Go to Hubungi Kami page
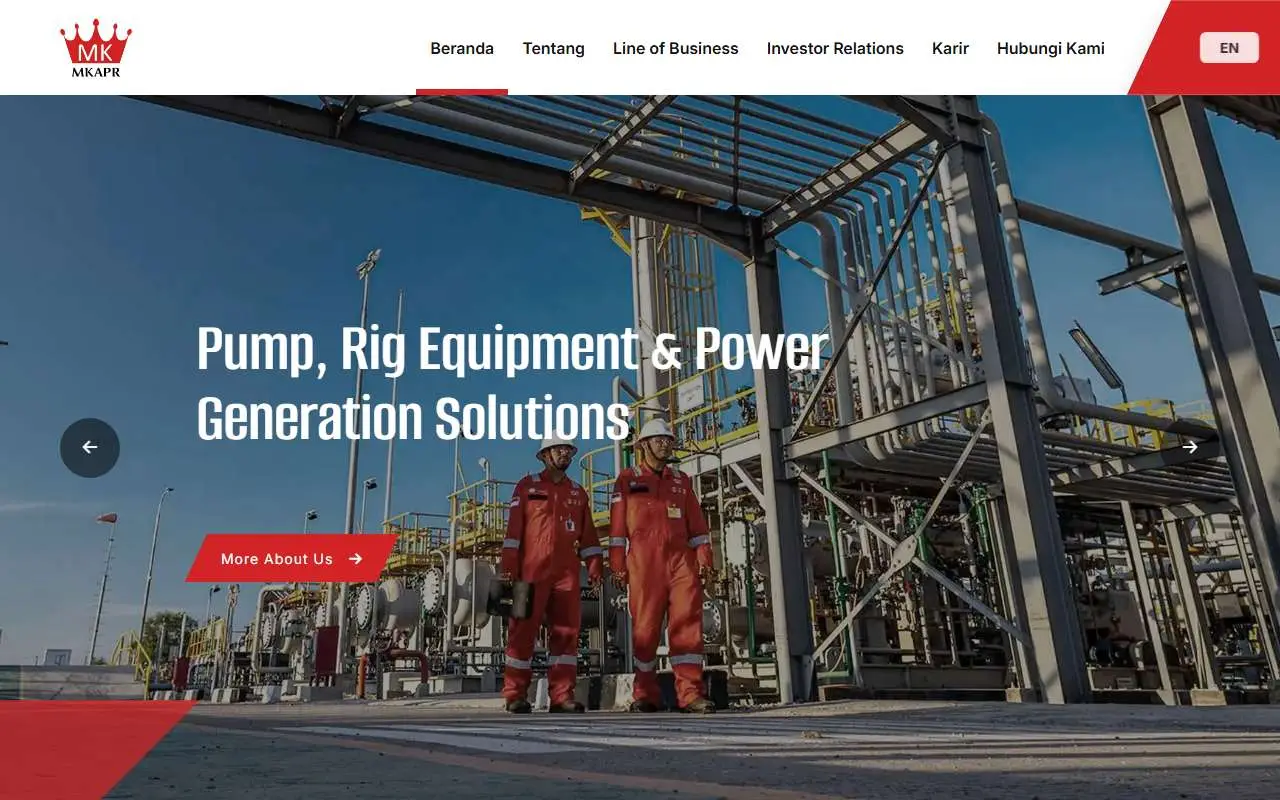1280x800 pixels. (x=1051, y=48)
